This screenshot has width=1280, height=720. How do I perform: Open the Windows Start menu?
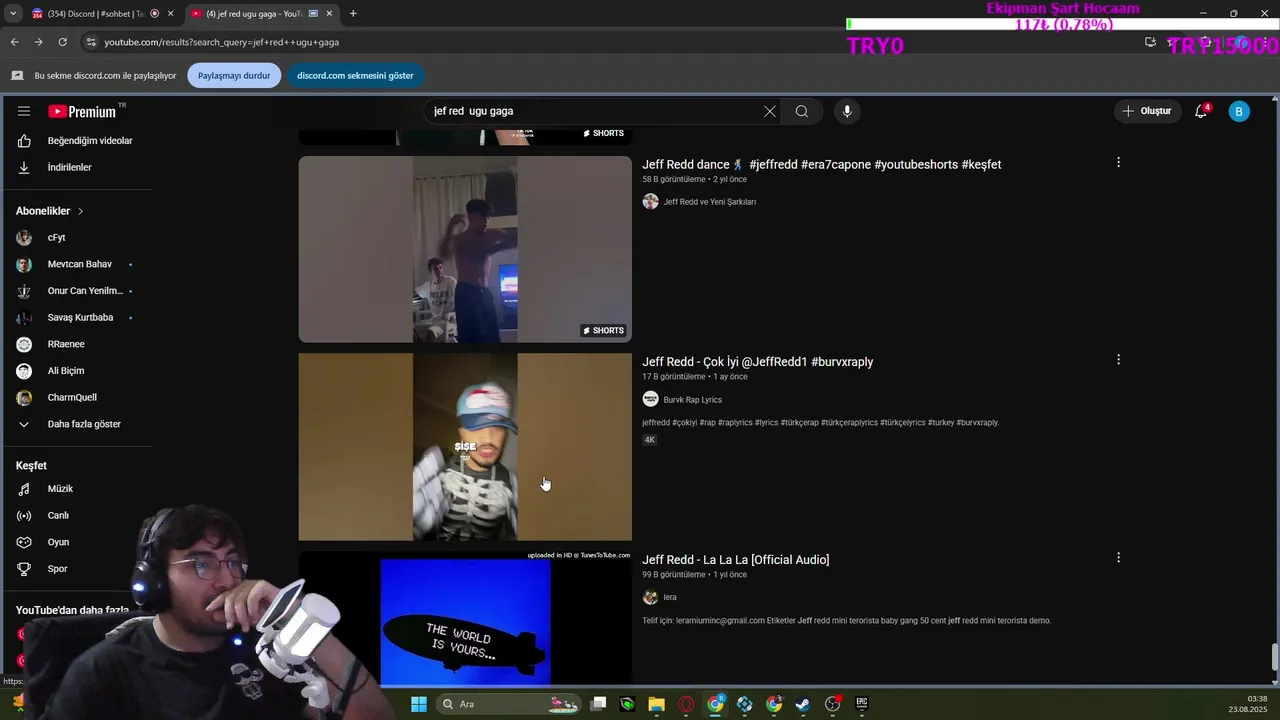pyautogui.click(x=418, y=704)
